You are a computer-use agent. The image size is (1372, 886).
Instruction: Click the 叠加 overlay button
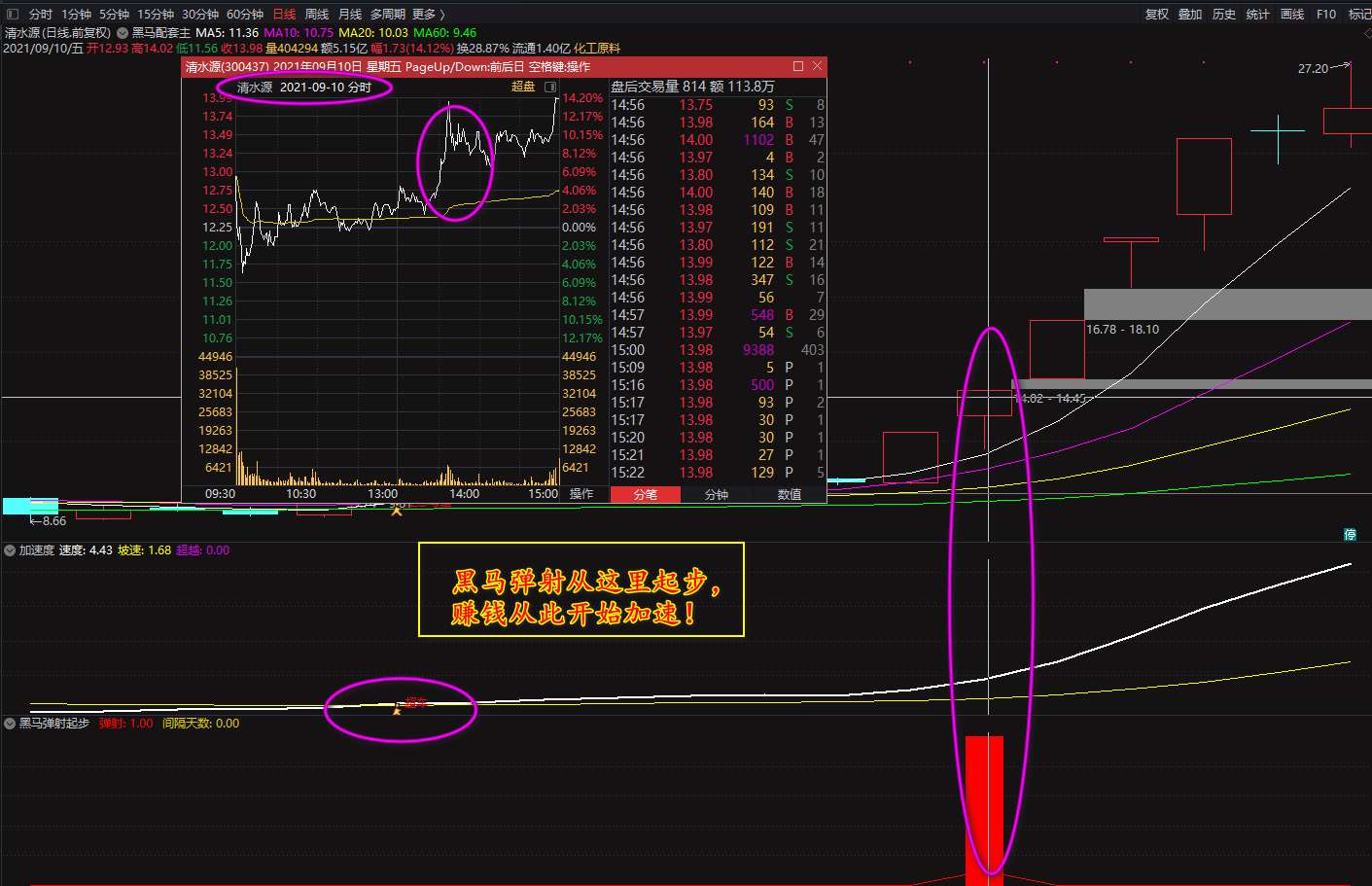[x=1190, y=15]
